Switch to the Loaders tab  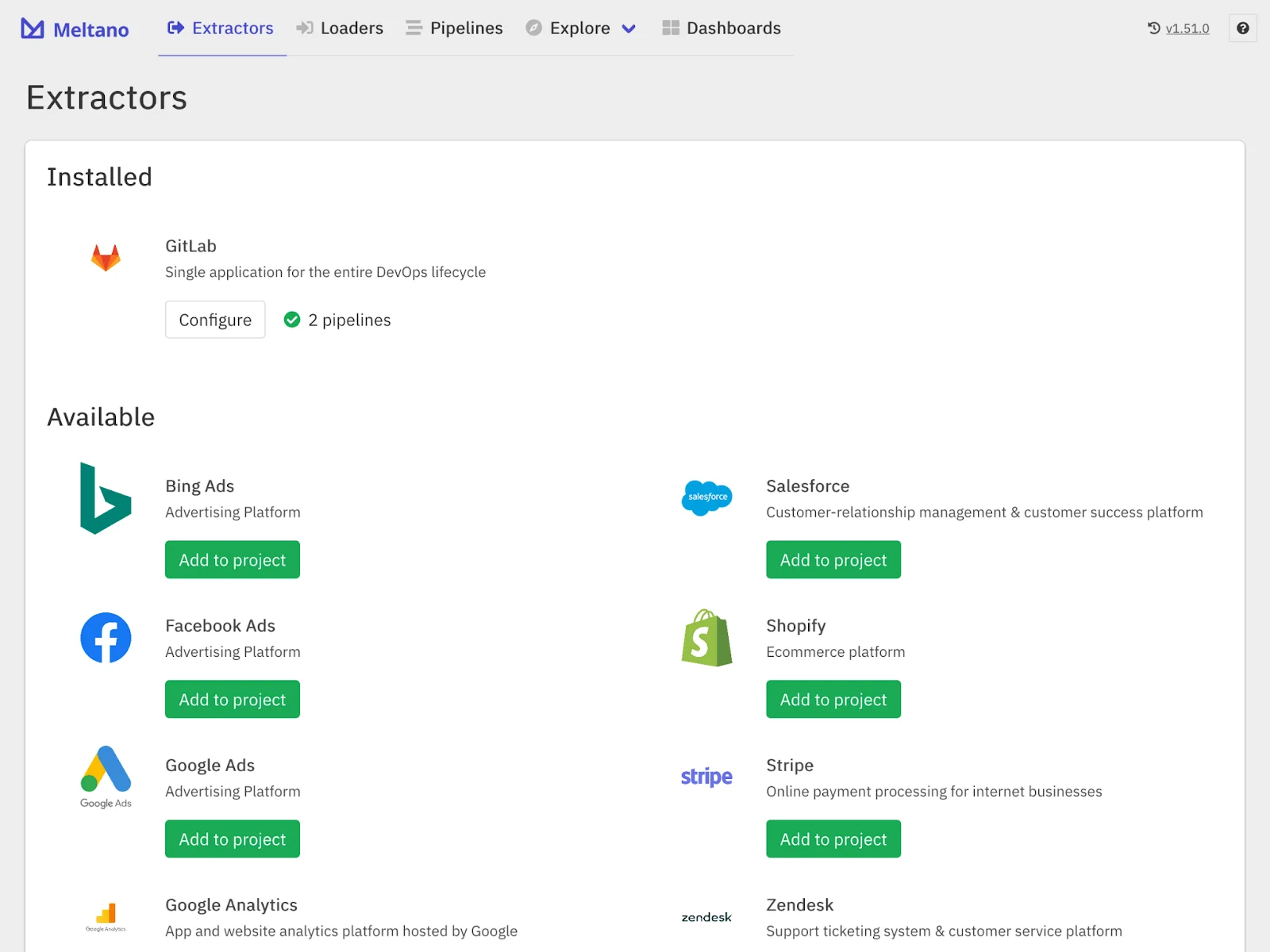(x=340, y=29)
